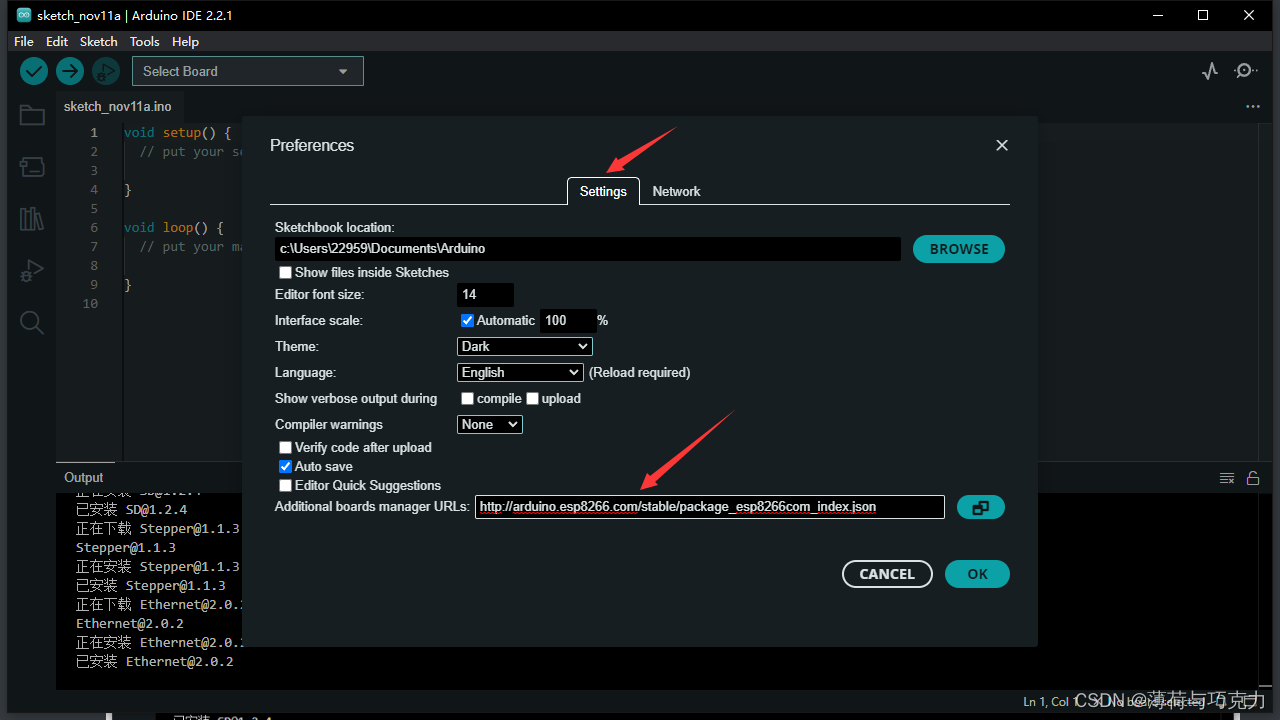Click the BROWSE button
Screen dimensions: 1280x720
[959, 249]
